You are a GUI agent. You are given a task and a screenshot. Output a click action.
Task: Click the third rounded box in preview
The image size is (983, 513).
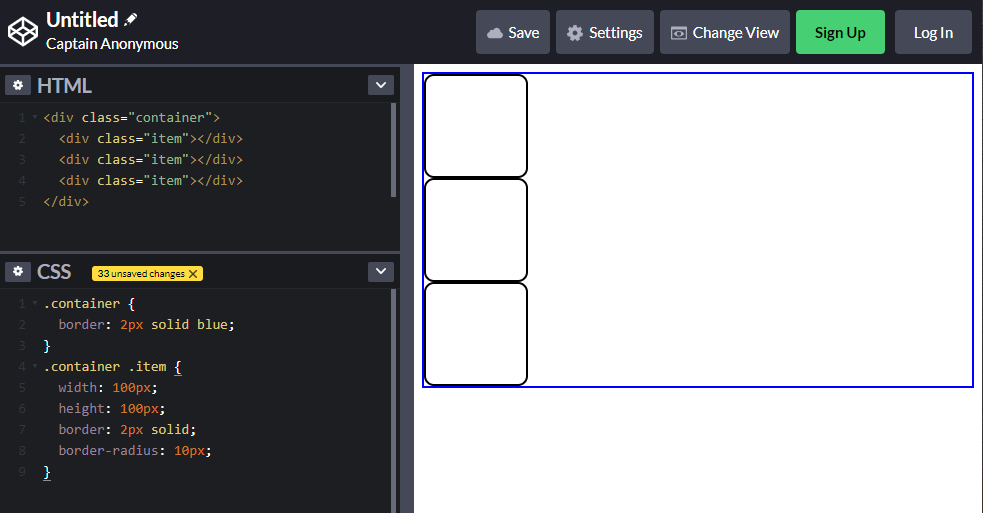tap(476, 334)
